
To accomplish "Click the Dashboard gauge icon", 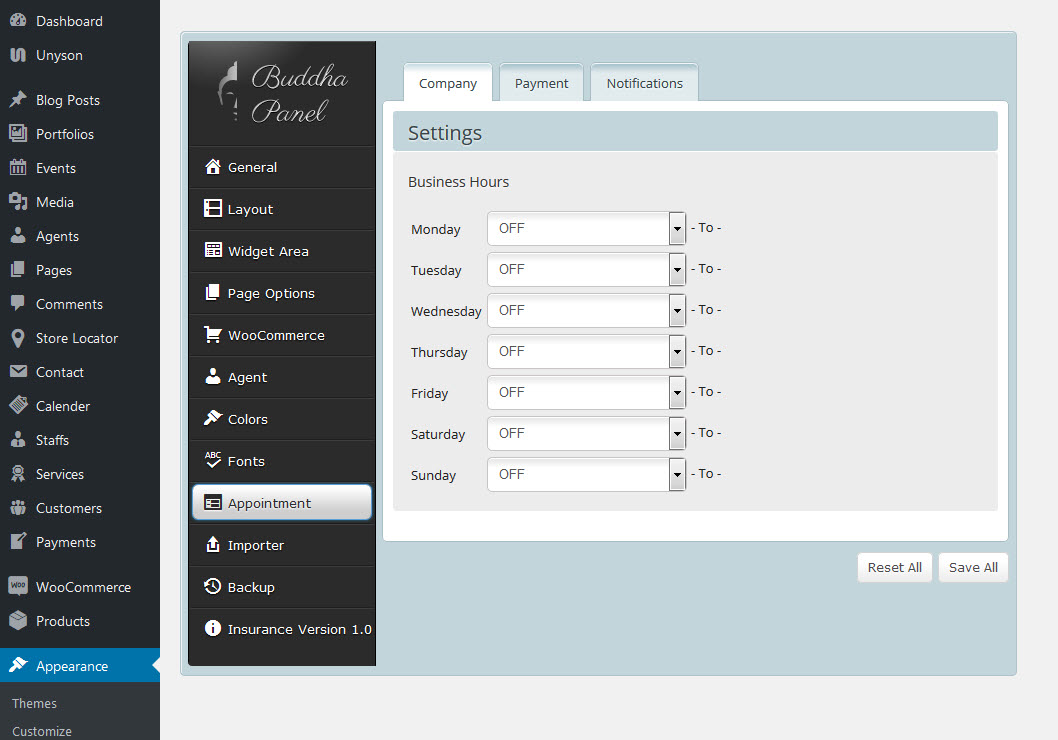I will coord(18,20).
